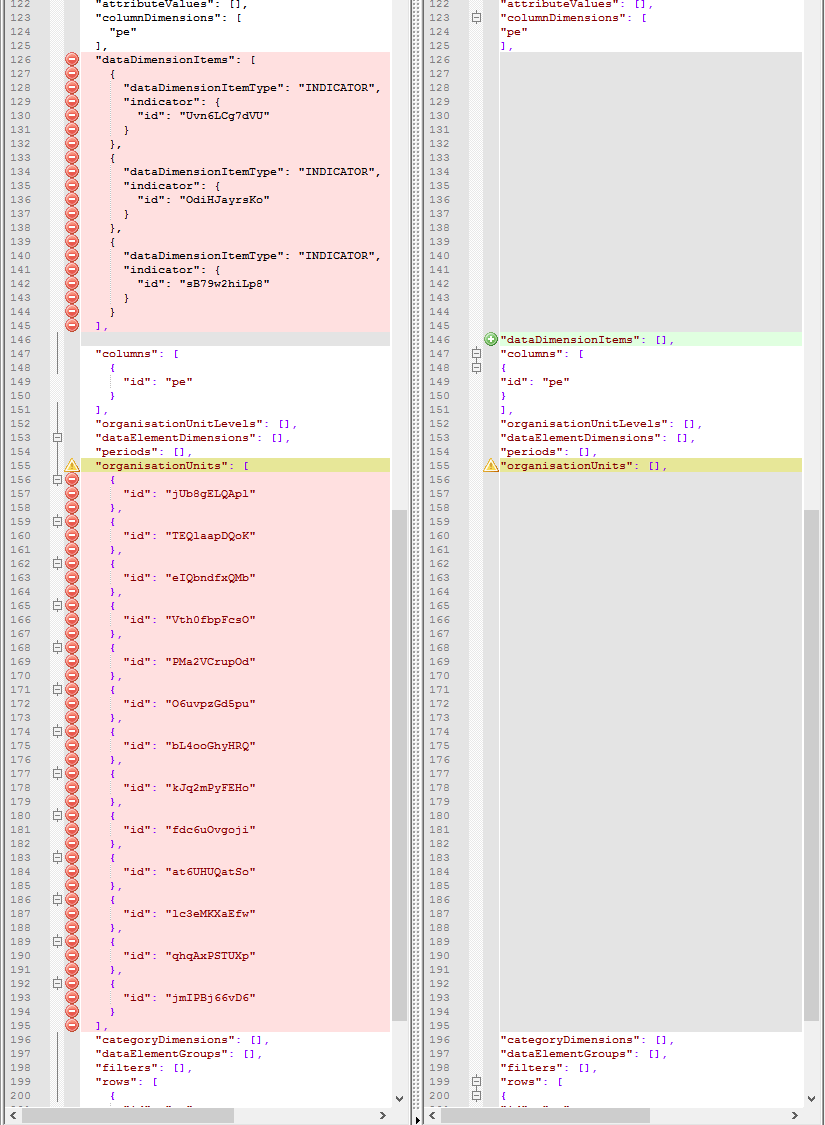Viewport: 825px width, 1125px height.
Task: Click the right pane warning icon at line 155
Action: click(x=491, y=466)
